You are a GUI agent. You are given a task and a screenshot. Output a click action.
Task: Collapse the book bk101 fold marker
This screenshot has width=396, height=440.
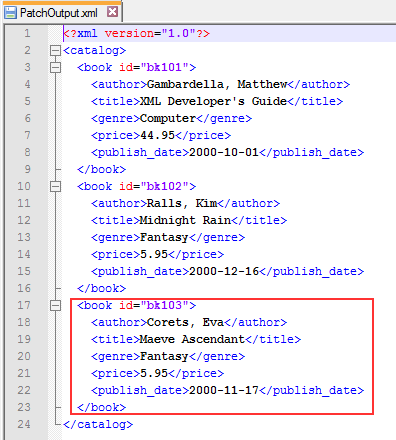point(55,68)
